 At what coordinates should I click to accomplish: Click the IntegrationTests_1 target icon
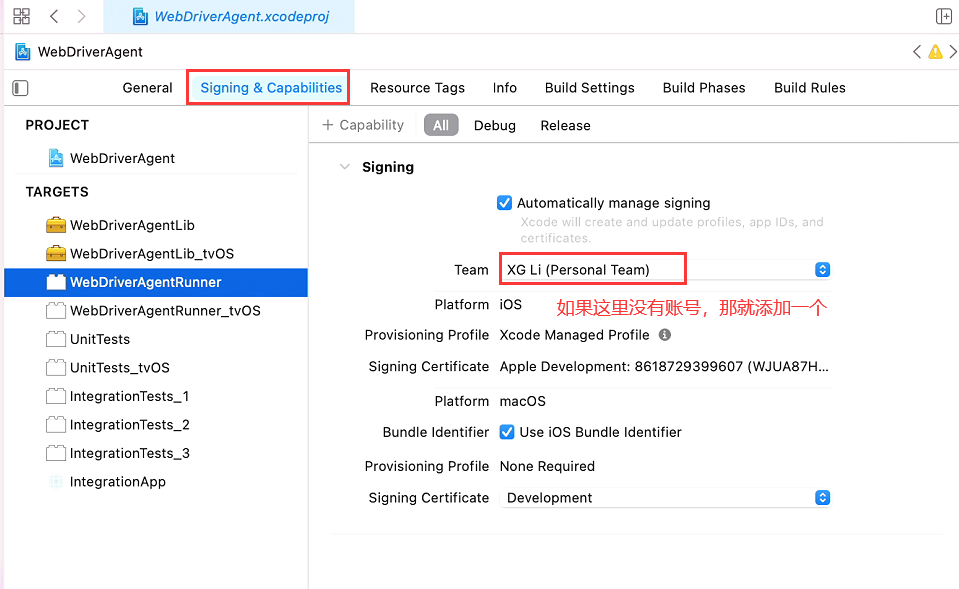pyautogui.click(x=56, y=396)
